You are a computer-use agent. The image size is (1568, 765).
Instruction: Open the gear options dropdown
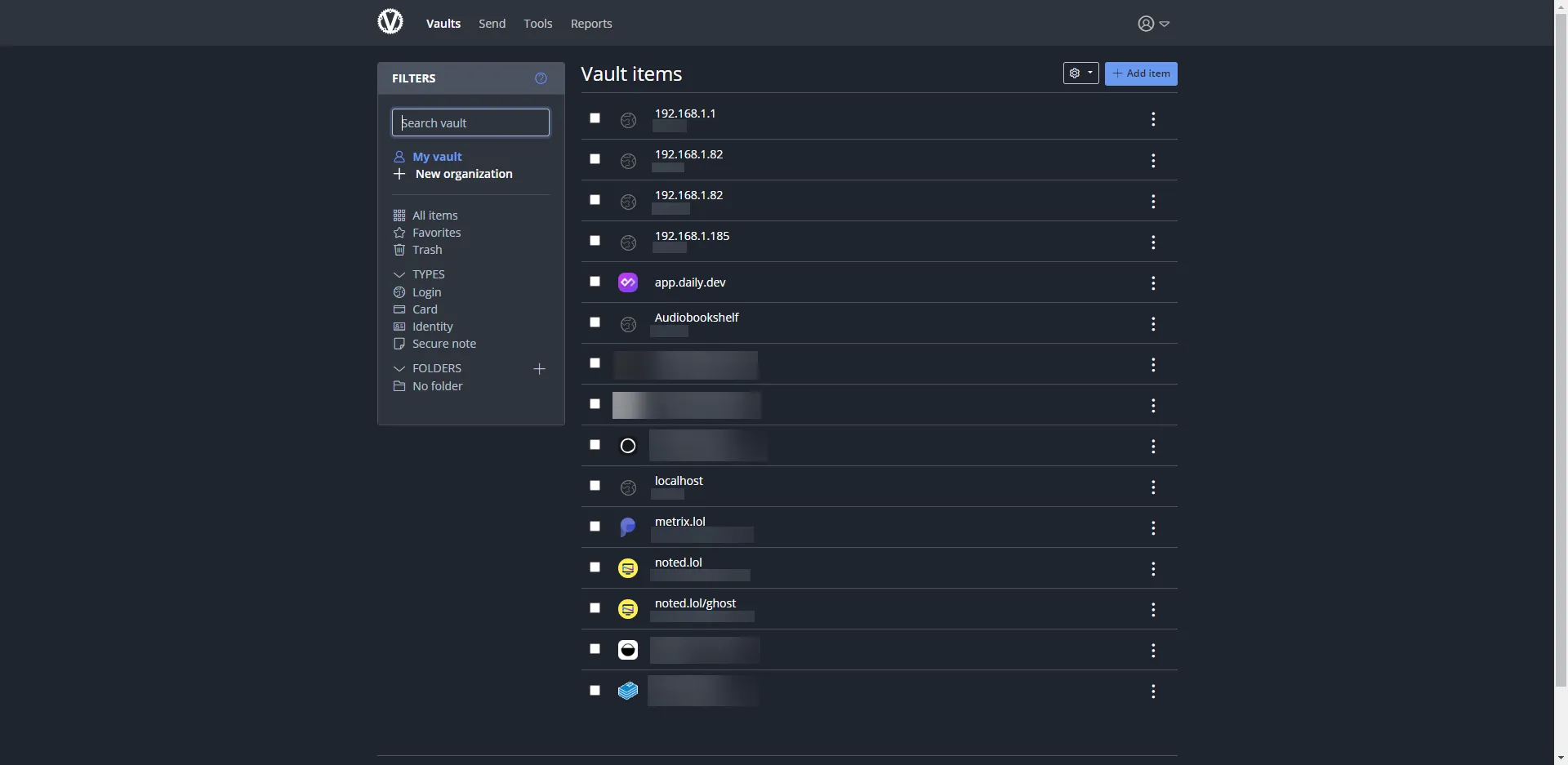(1080, 73)
